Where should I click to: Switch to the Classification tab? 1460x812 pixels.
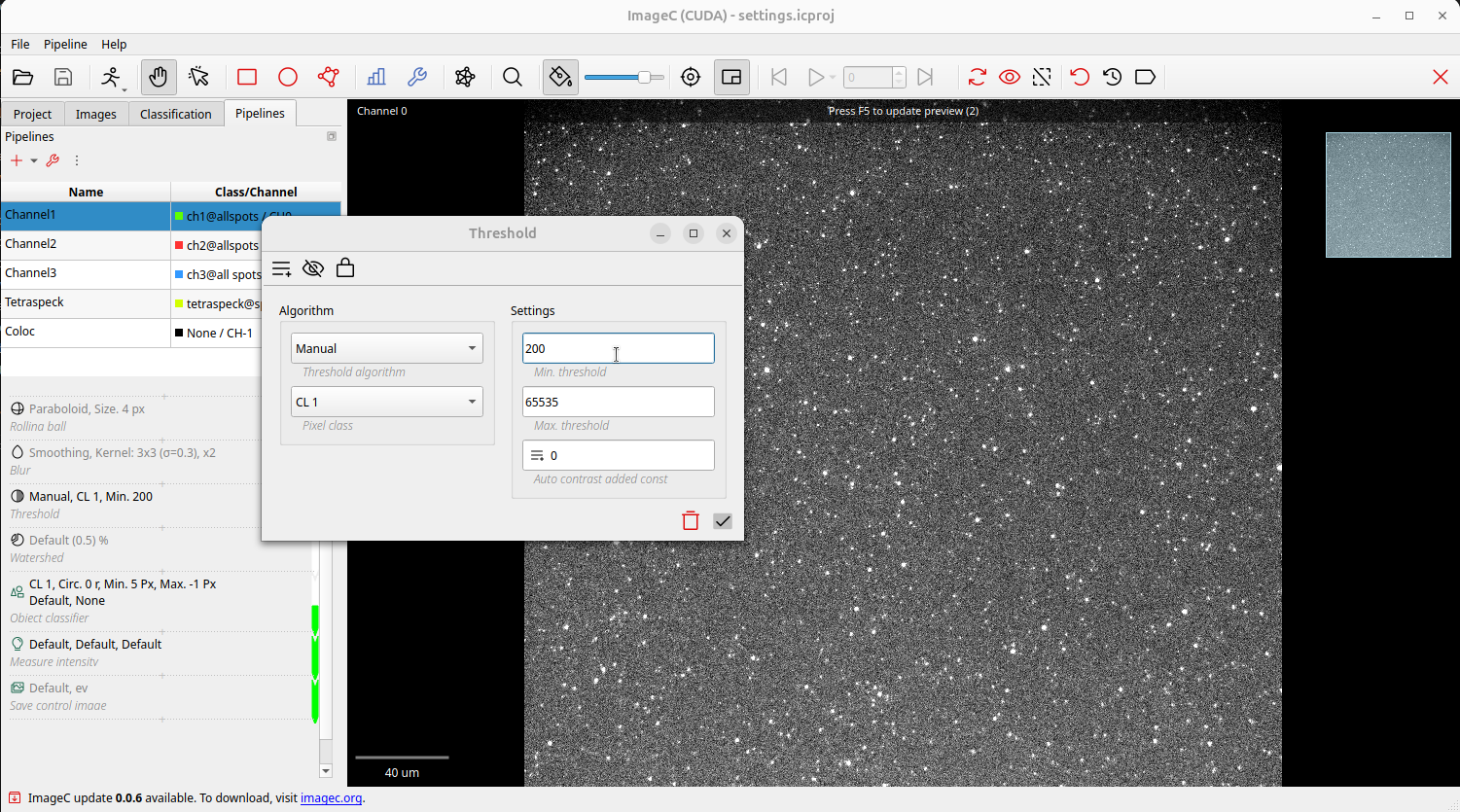175,114
